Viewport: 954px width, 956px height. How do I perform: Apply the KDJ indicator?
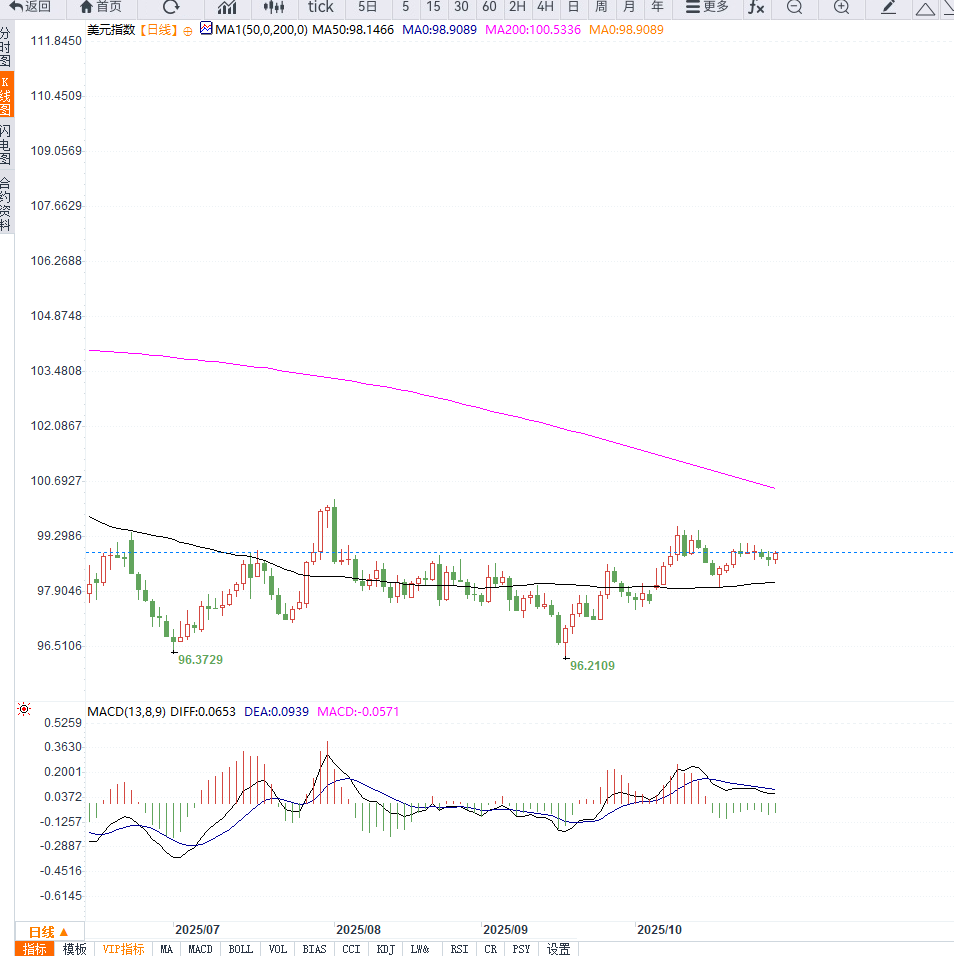385,949
